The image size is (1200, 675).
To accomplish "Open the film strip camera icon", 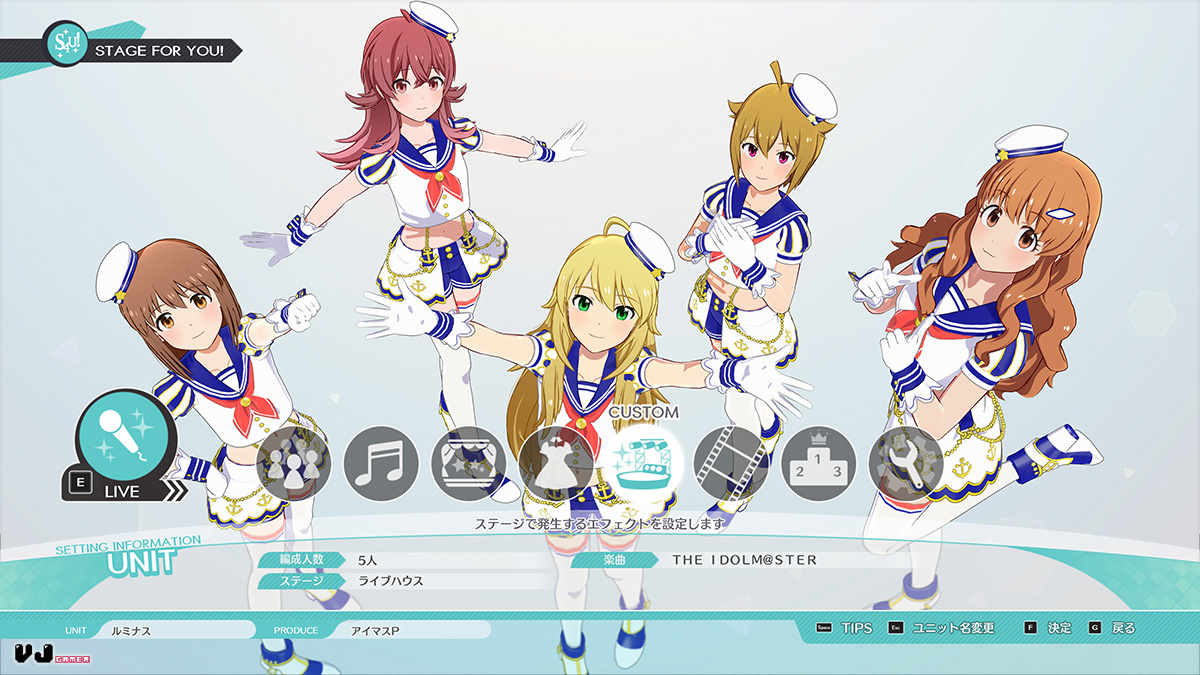I will click(730, 464).
